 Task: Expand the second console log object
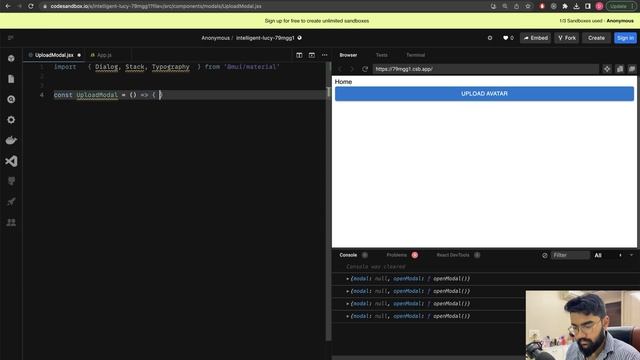point(347,291)
